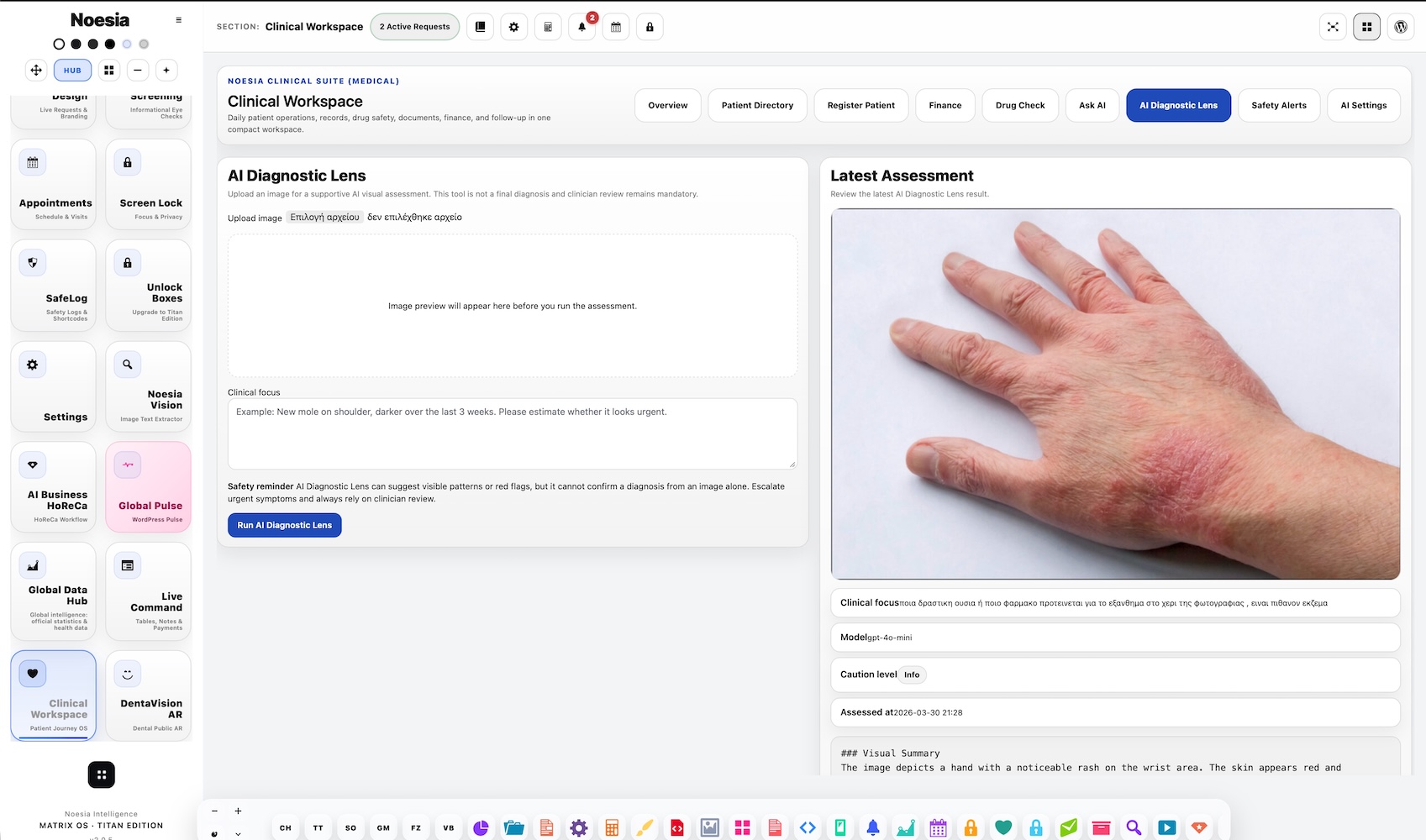Select the light blue theme dot
1426x840 pixels.
(x=127, y=44)
